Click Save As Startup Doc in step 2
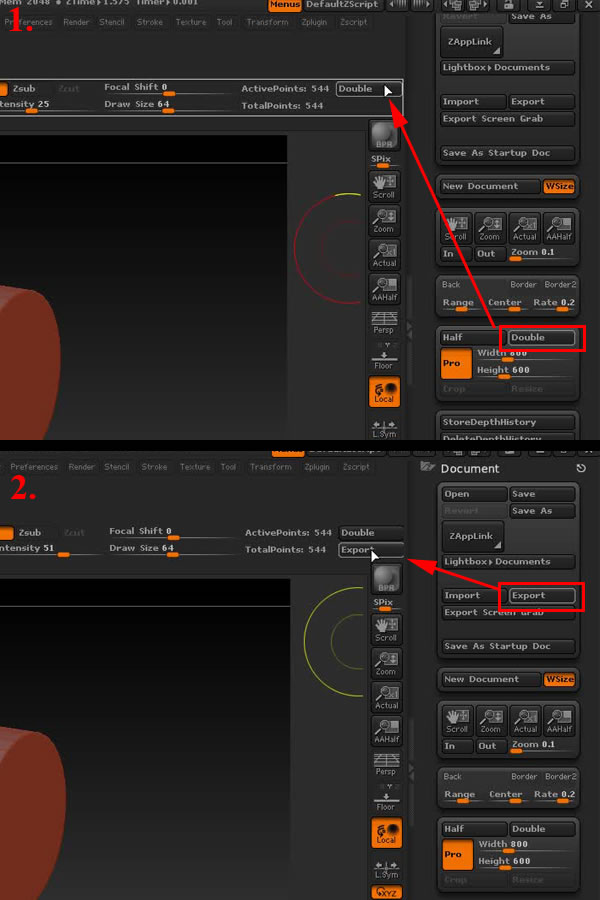 (x=509, y=646)
